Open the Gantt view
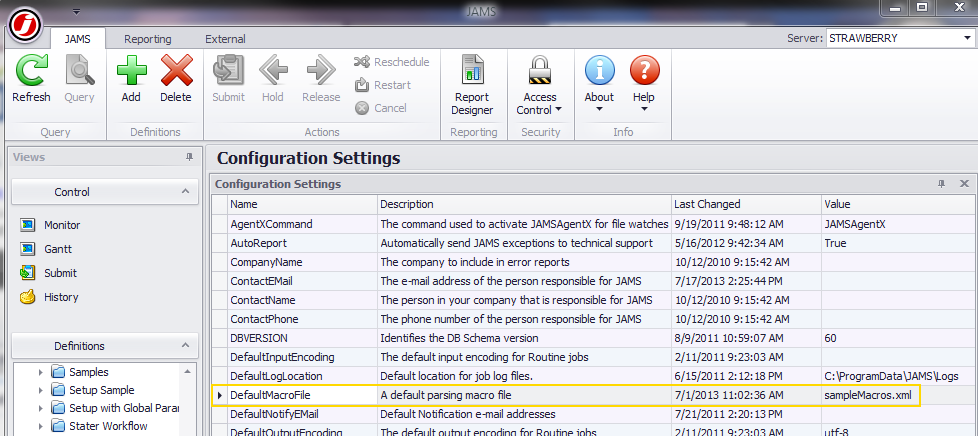978x436 pixels. tap(46, 249)
